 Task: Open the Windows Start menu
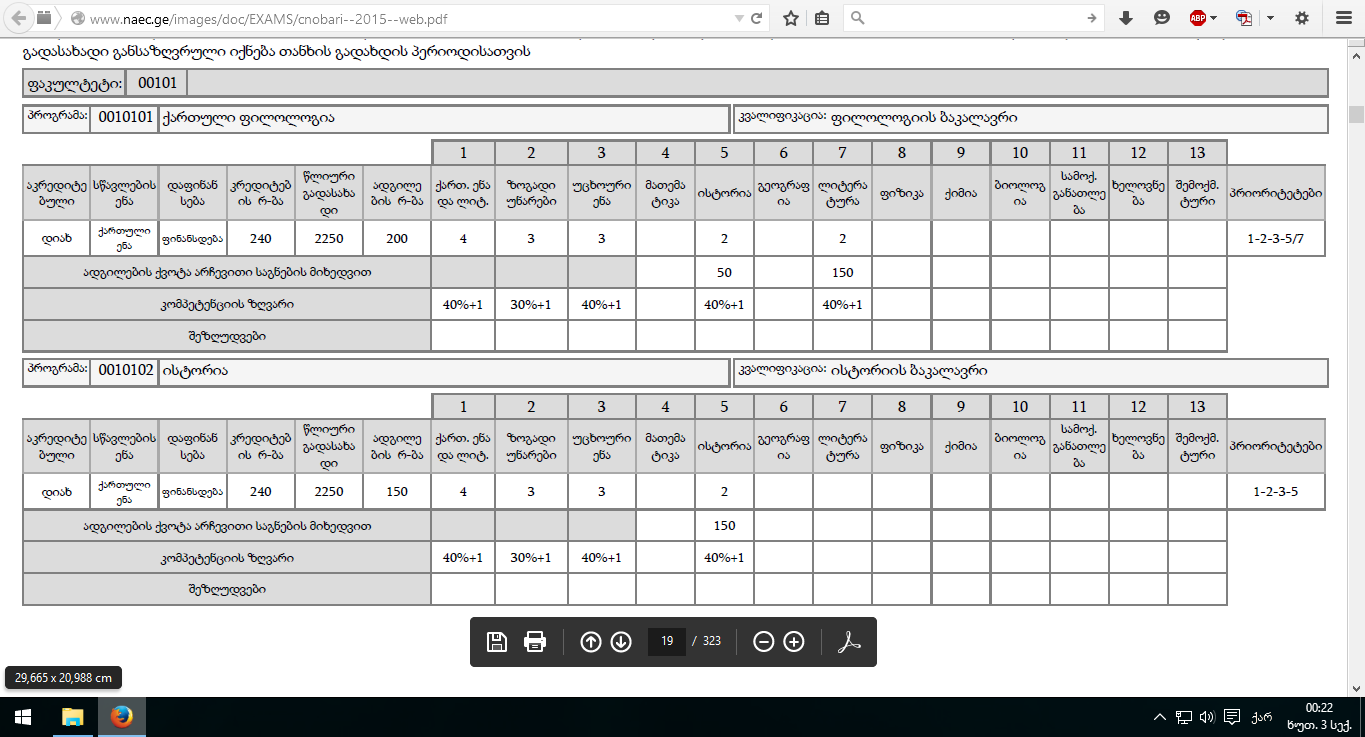point(24,717)
